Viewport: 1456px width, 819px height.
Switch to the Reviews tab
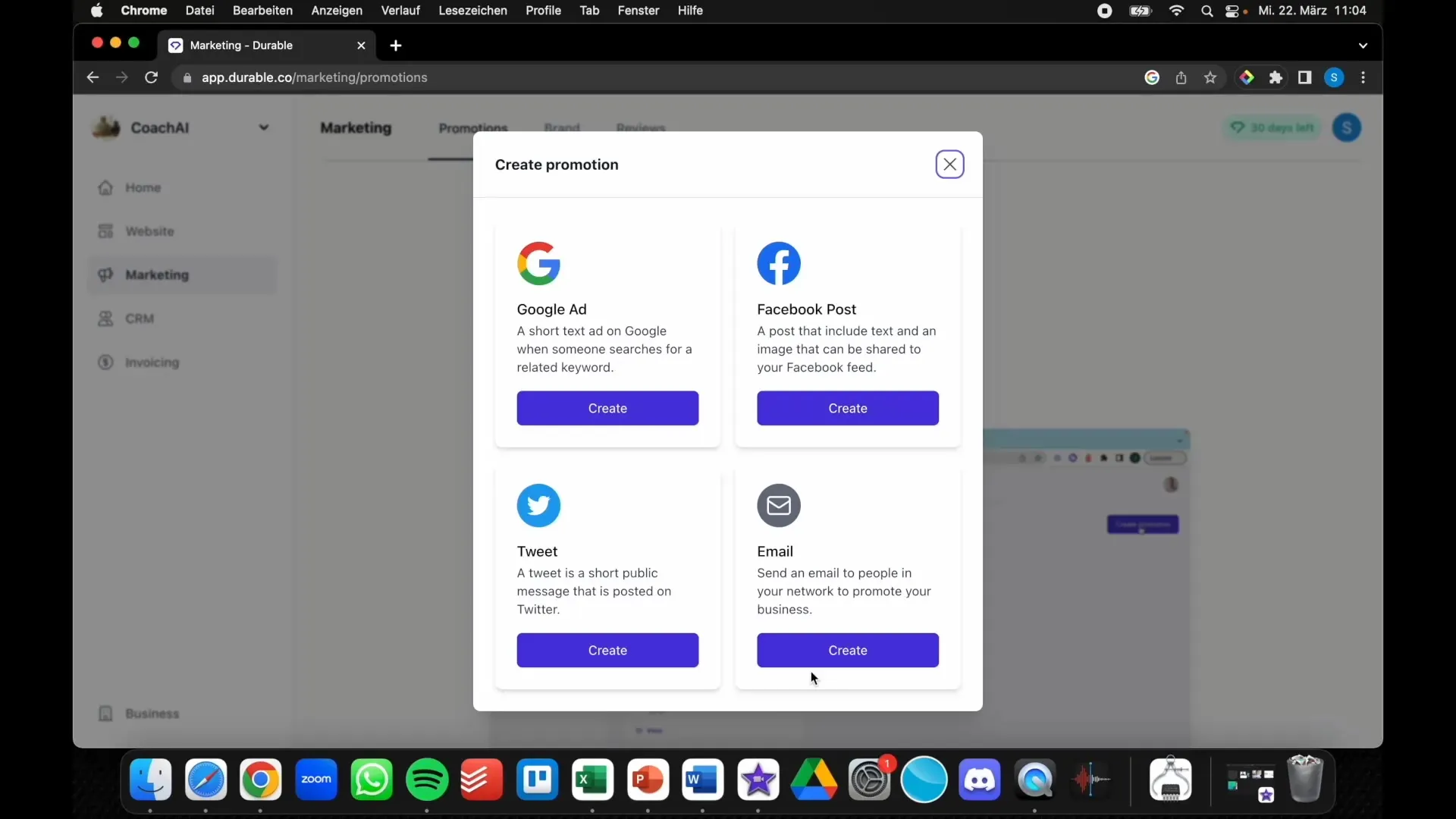click(x=641, y=128)
